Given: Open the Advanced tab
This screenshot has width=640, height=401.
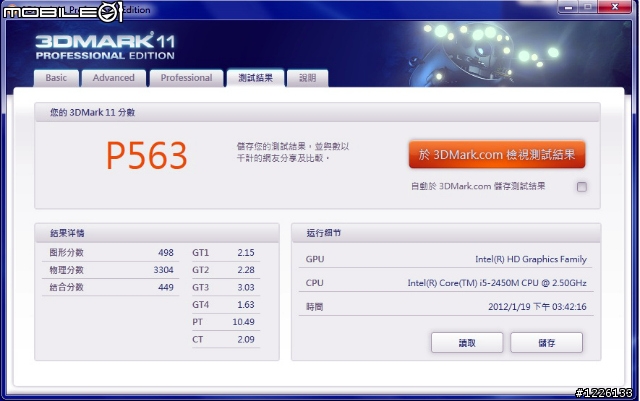Looking at the screenshot, I should point(113,78).
